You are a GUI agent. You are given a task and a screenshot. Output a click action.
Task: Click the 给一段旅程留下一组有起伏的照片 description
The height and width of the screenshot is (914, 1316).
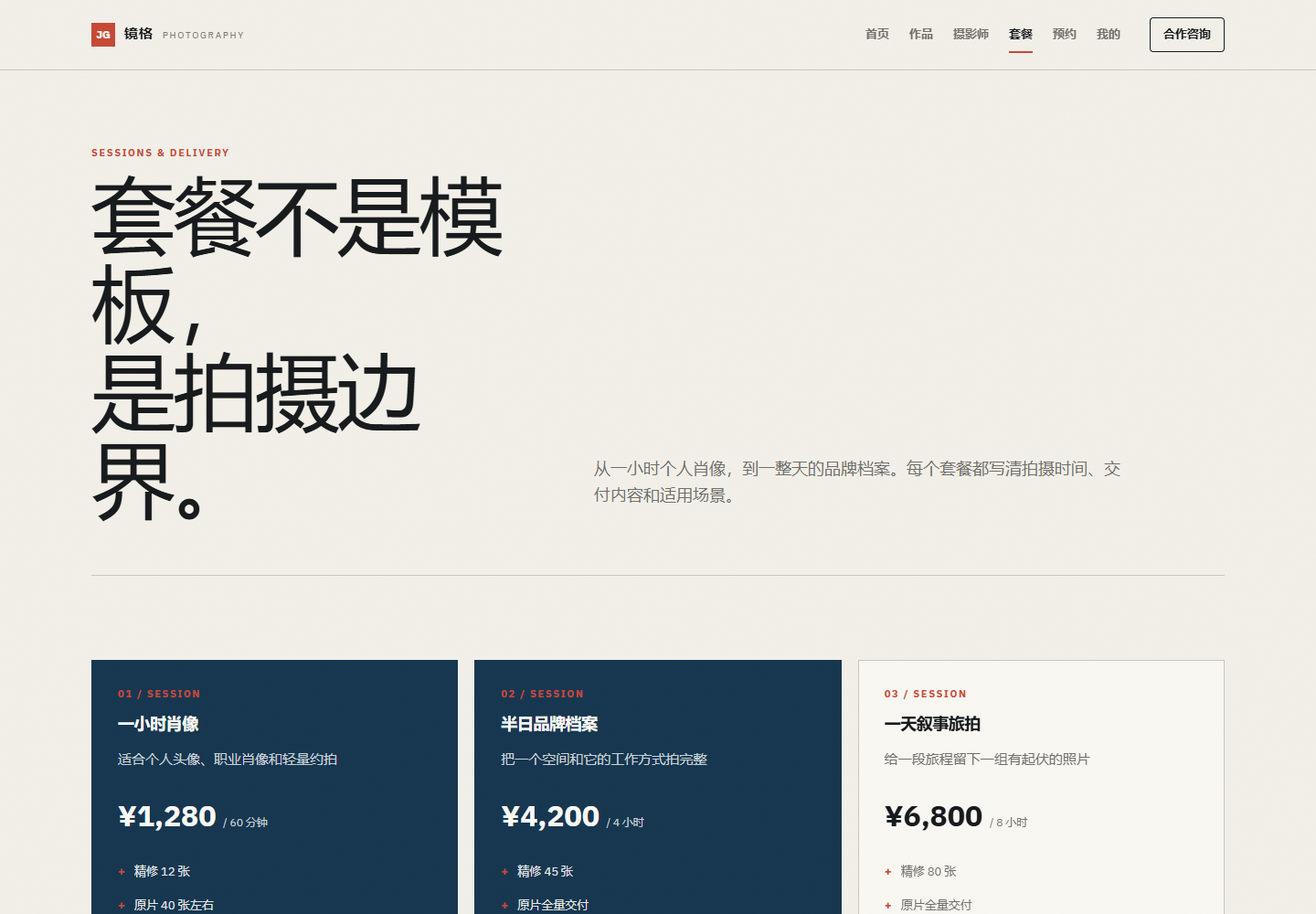pyautogui.click(x=987, y=760)
